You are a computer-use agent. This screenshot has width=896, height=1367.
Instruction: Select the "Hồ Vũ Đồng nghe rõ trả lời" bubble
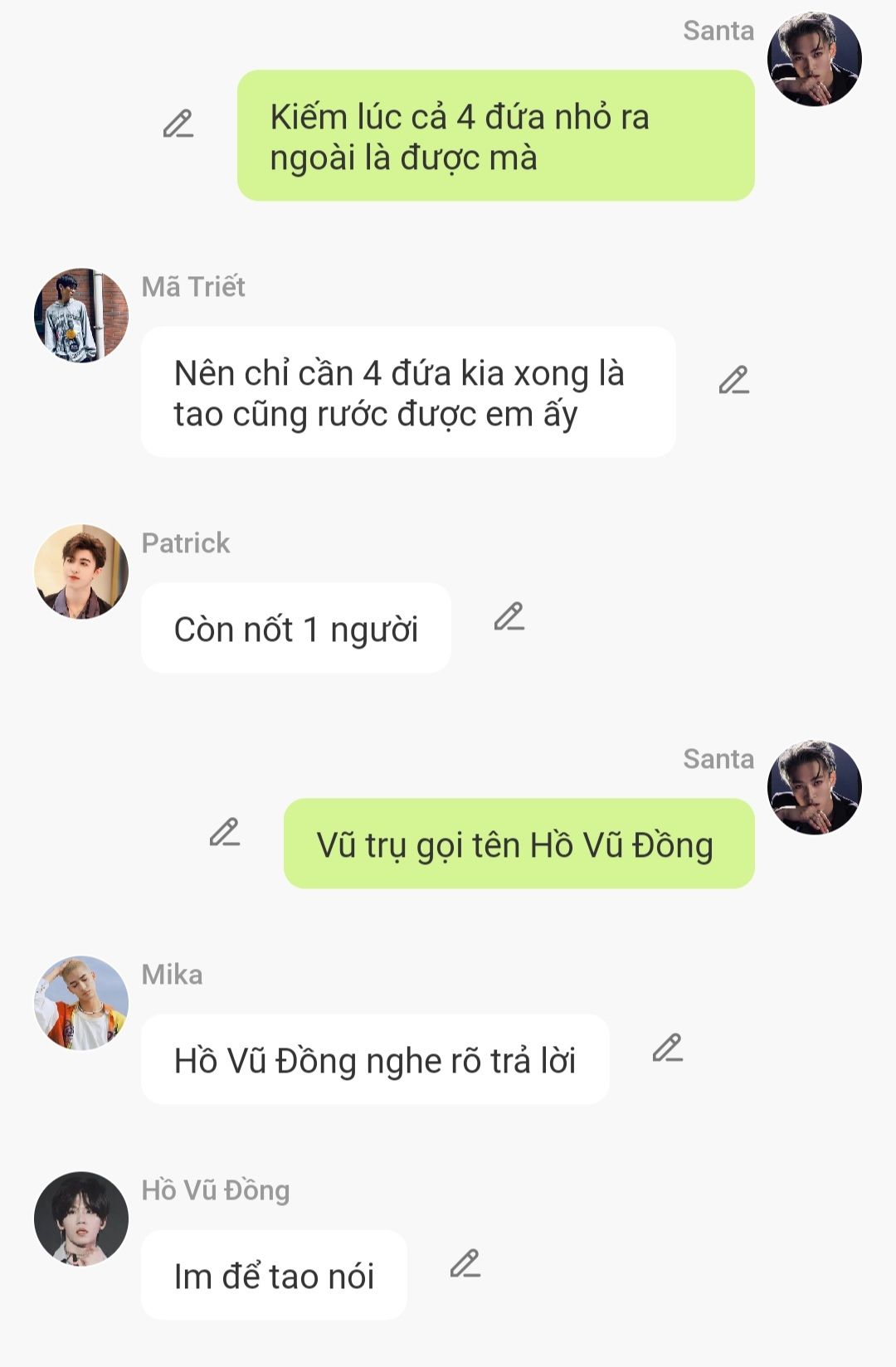[375, 1059]
